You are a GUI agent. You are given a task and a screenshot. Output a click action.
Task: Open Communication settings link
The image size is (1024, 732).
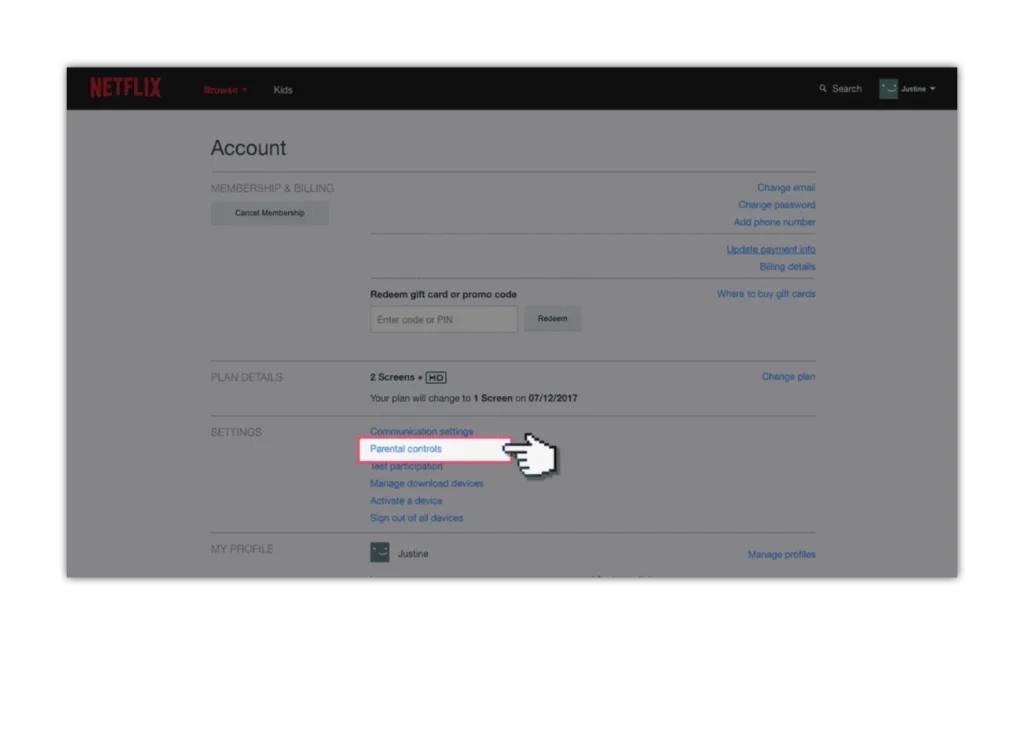[421, 432]
